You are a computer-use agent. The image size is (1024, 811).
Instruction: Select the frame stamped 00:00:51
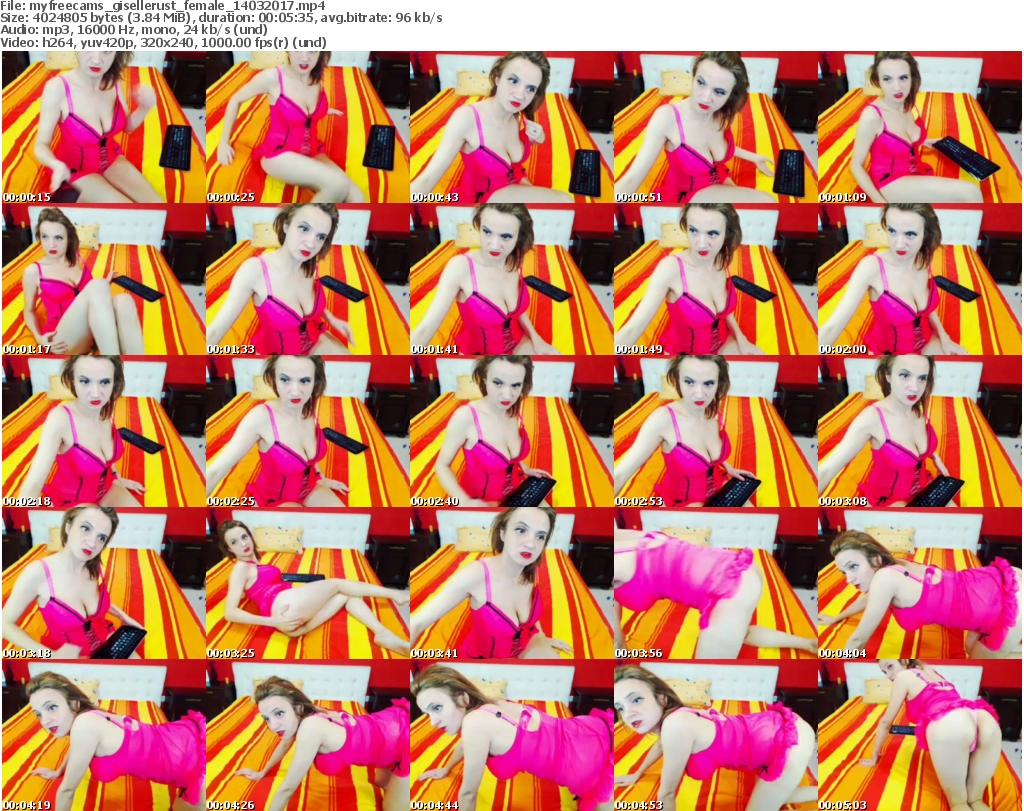coord(715,127)
